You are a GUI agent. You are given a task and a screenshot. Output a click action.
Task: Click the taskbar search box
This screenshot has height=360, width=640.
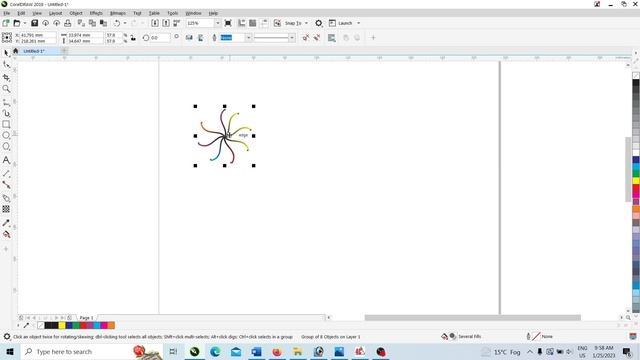[x=92, y=351]
